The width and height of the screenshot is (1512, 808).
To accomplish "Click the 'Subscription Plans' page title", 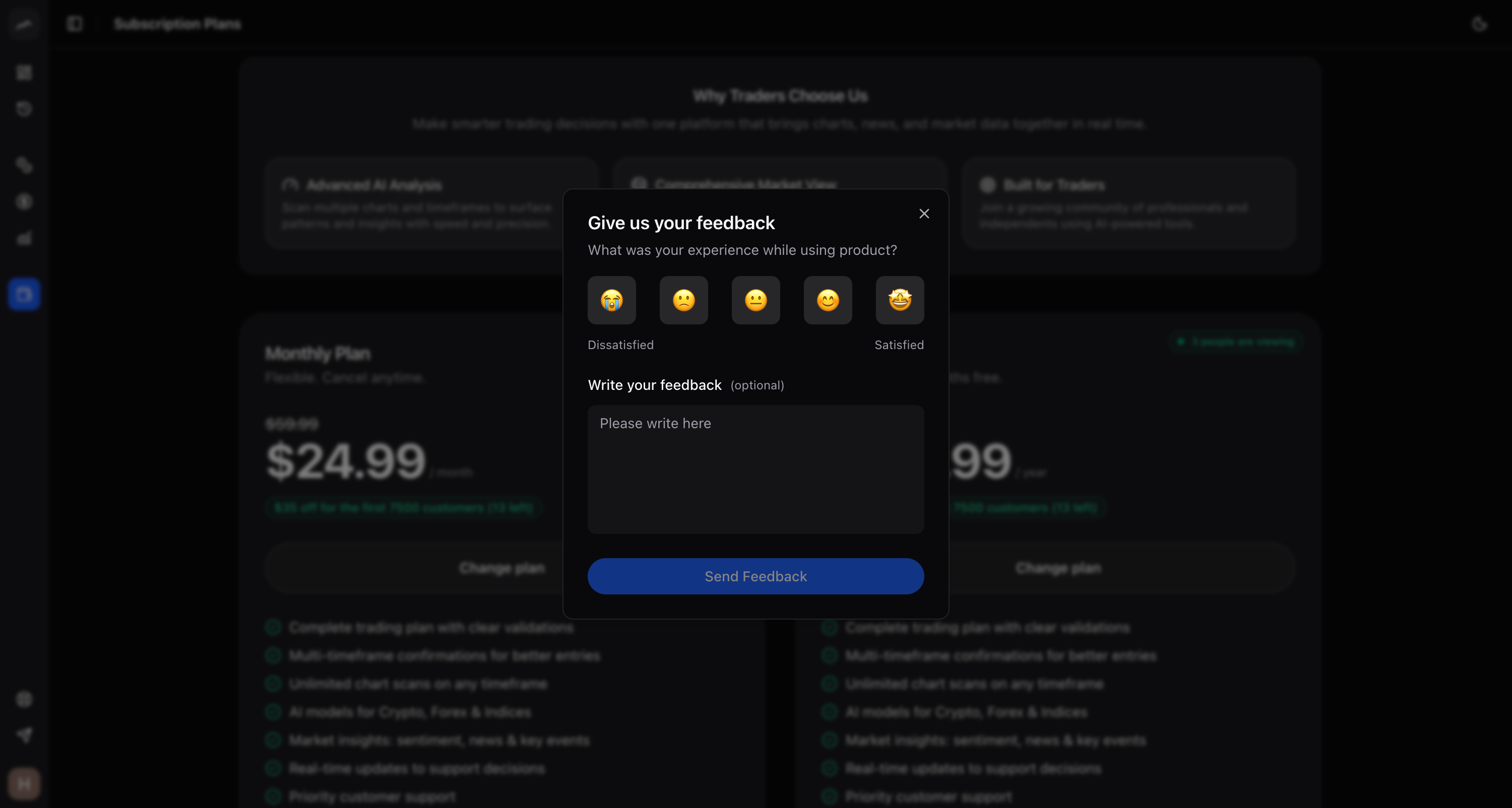I will 177,24.
